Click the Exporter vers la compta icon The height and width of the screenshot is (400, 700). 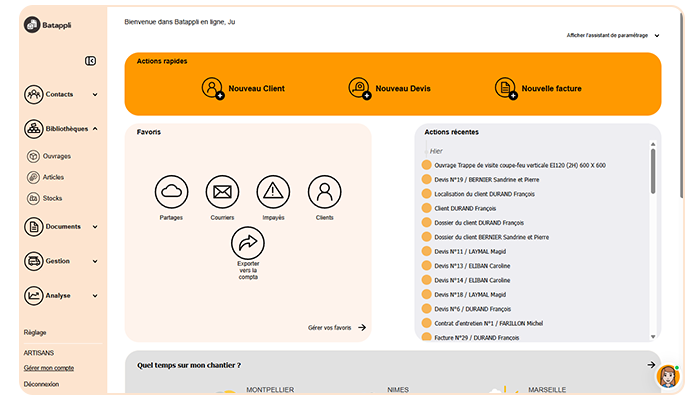point(248,243)
